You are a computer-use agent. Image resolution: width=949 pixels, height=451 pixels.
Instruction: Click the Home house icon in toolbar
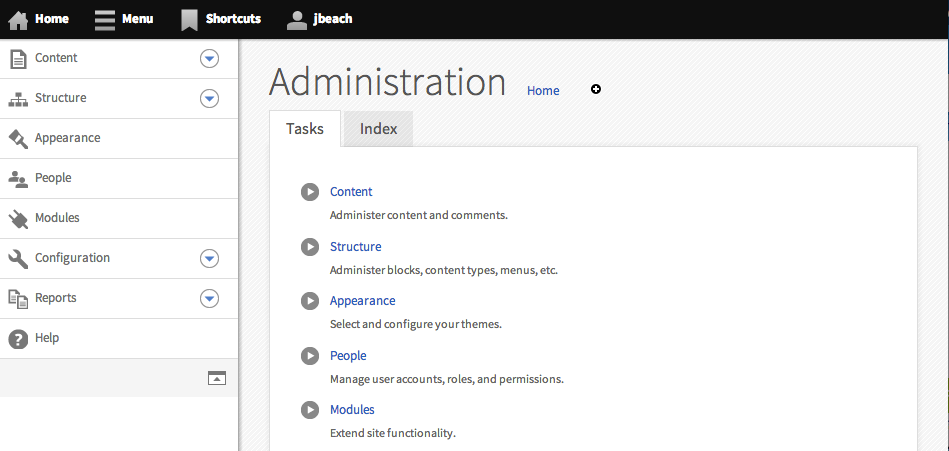[18, 21]
